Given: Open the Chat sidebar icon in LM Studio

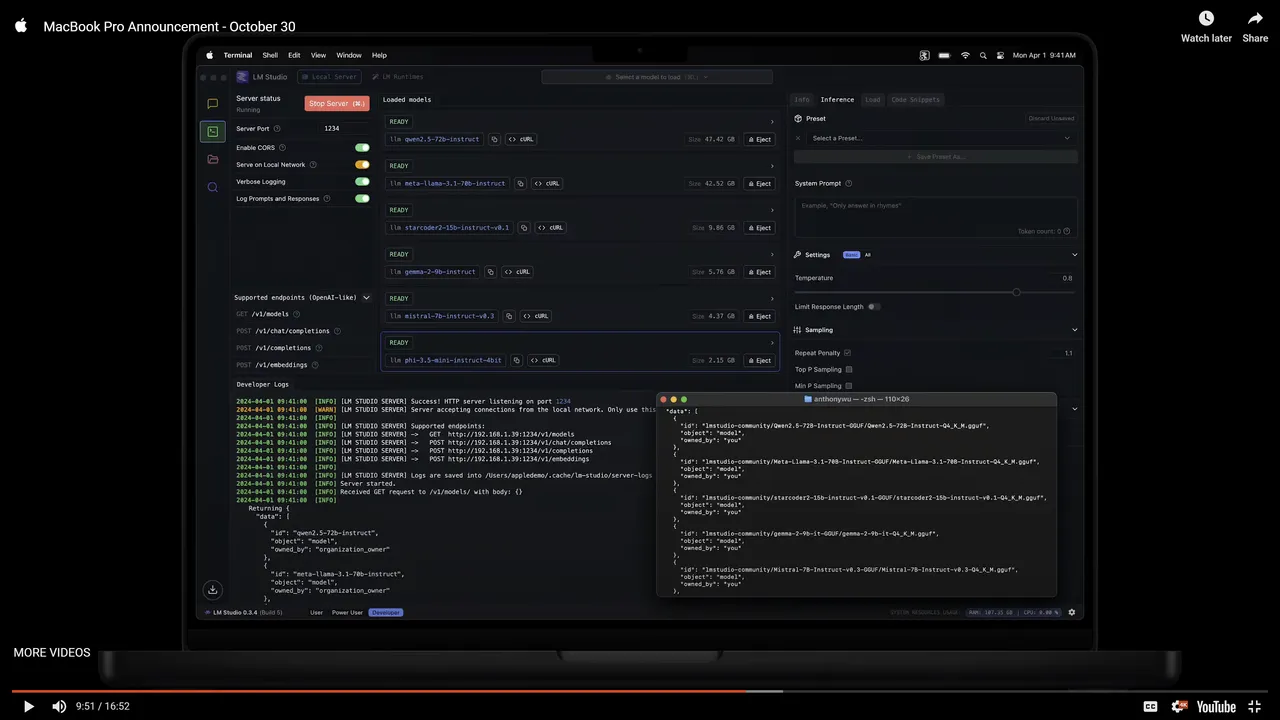Looking at the screenshot, I should [212, 104].
